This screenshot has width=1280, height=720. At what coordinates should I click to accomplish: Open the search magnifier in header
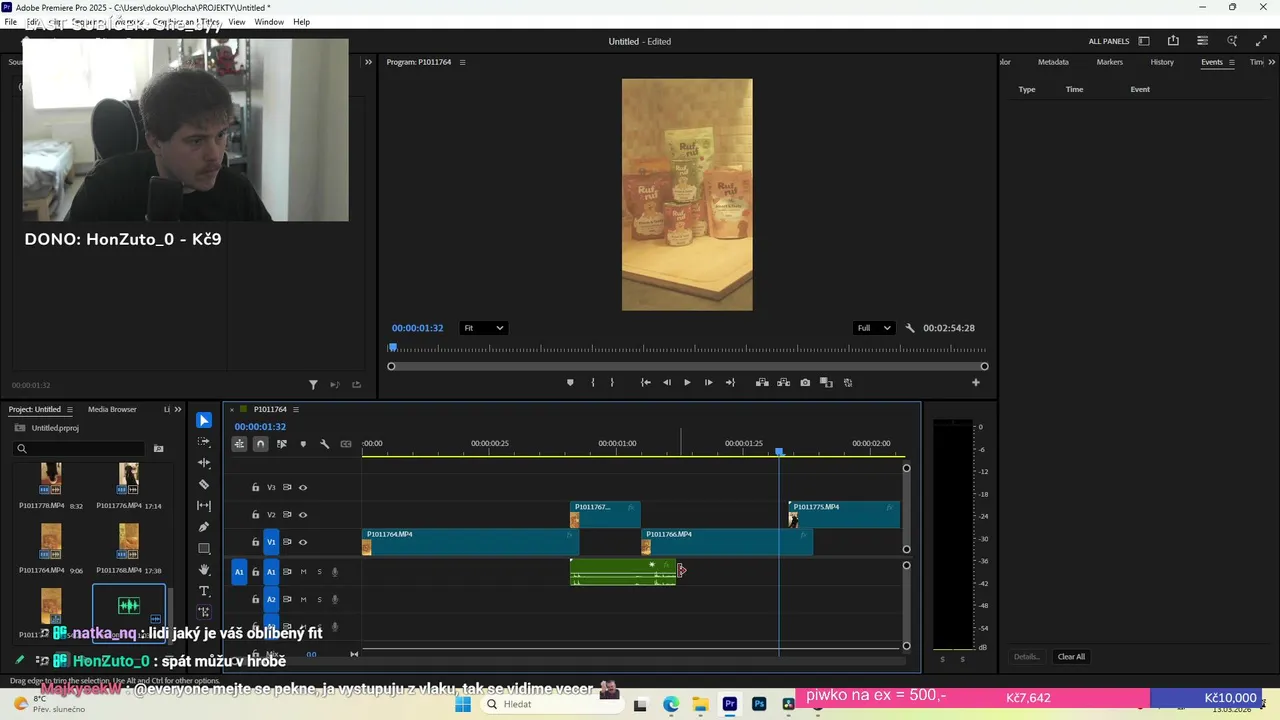point(1232,41)
